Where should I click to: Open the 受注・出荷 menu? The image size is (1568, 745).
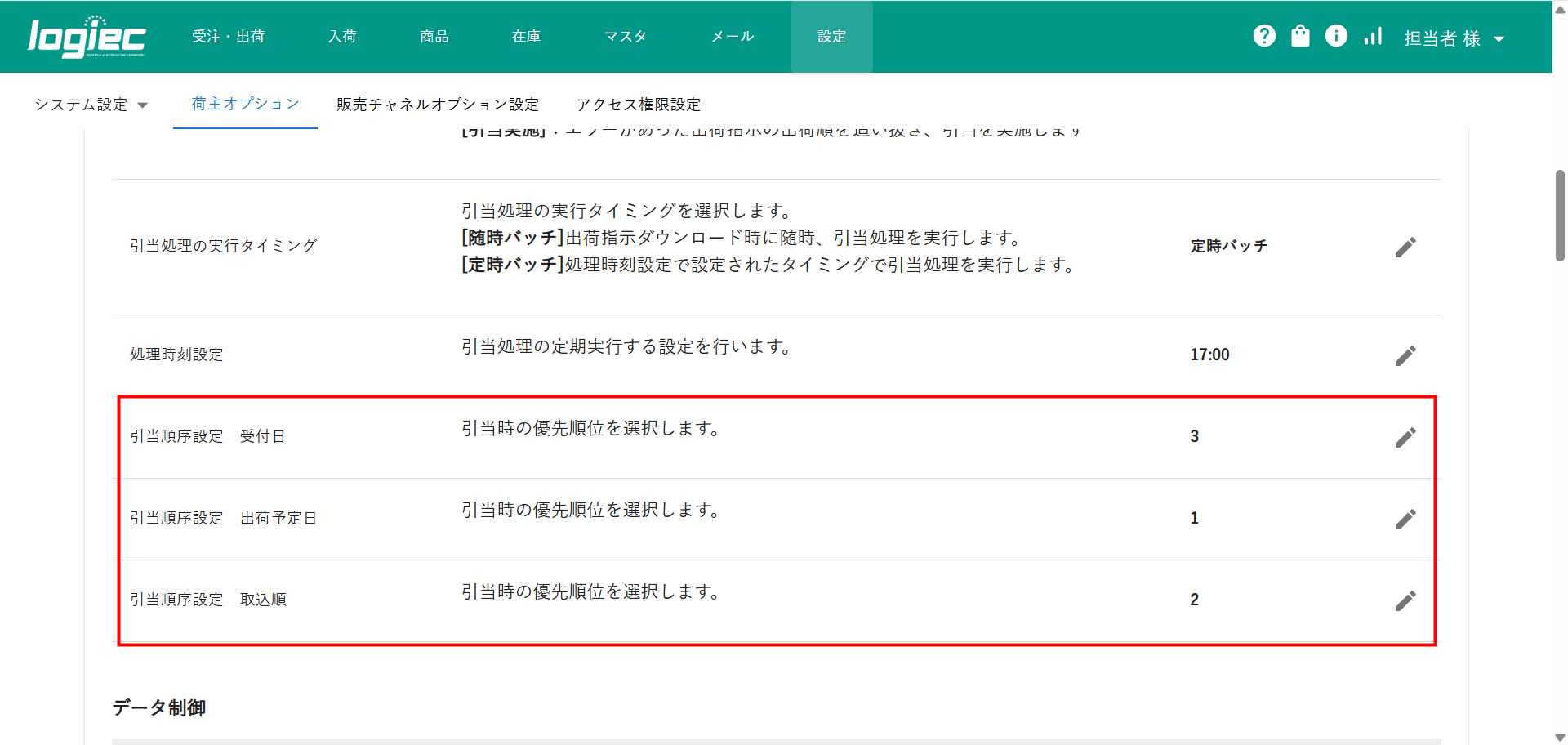click(228, 37)
